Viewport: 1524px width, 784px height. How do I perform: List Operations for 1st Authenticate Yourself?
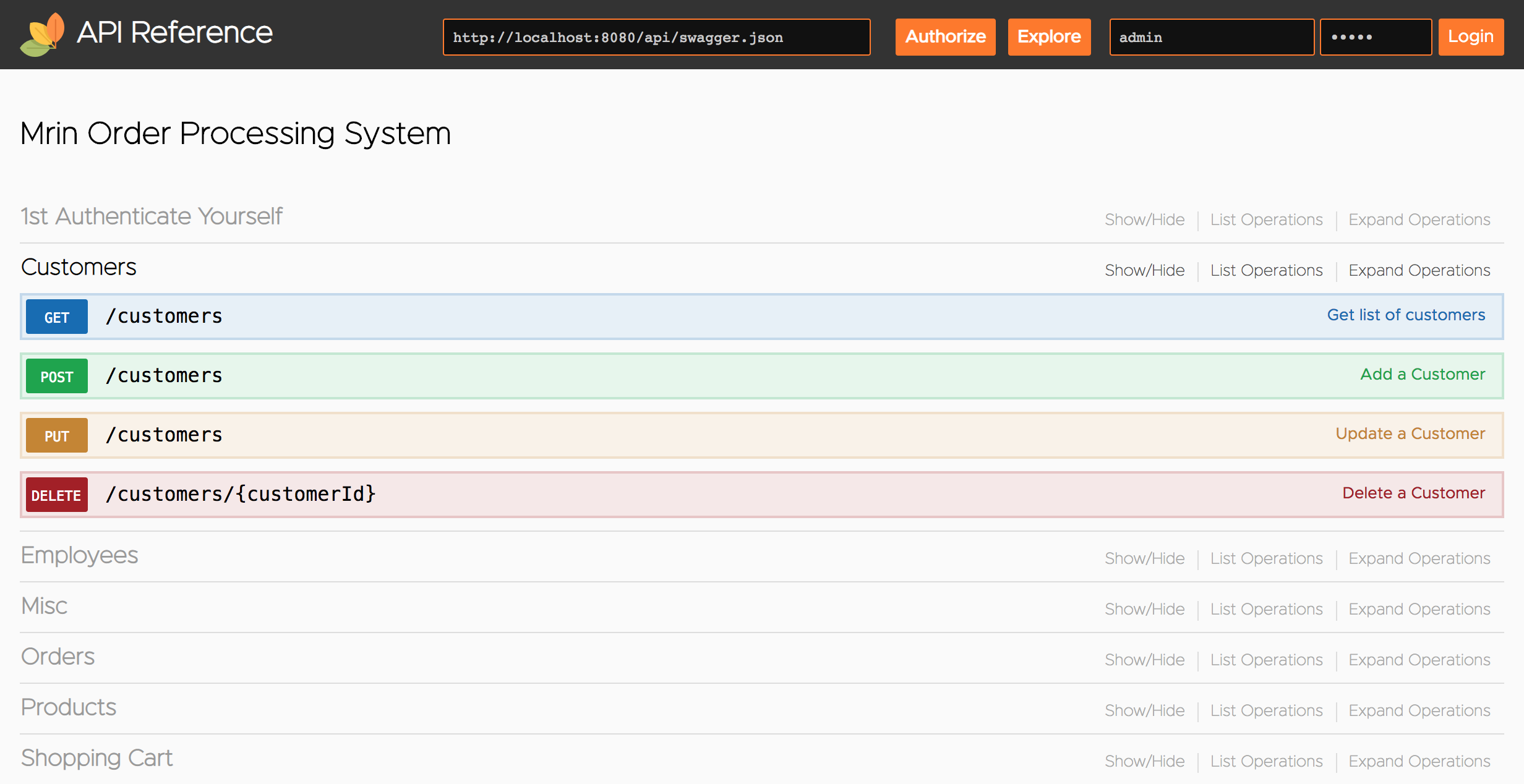click(1267, 219)
